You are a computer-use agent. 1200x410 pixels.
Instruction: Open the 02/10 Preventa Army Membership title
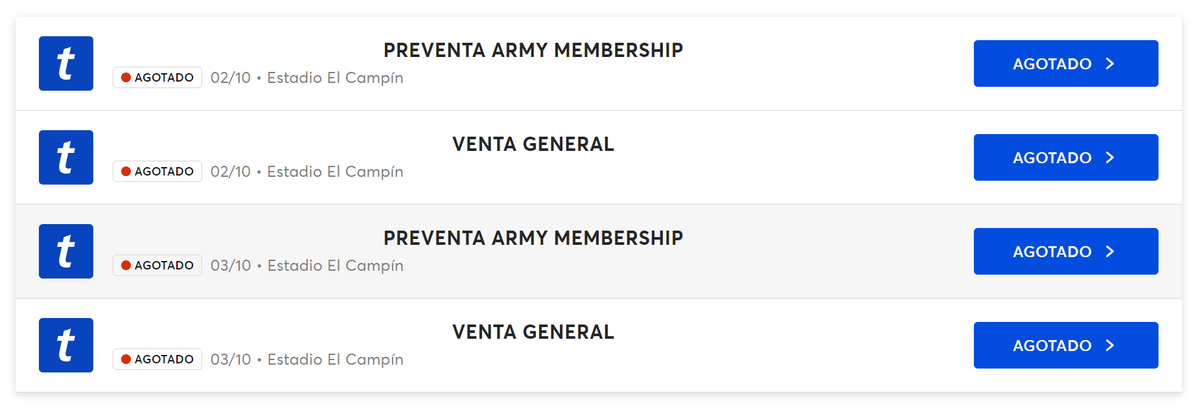point(533,51)
